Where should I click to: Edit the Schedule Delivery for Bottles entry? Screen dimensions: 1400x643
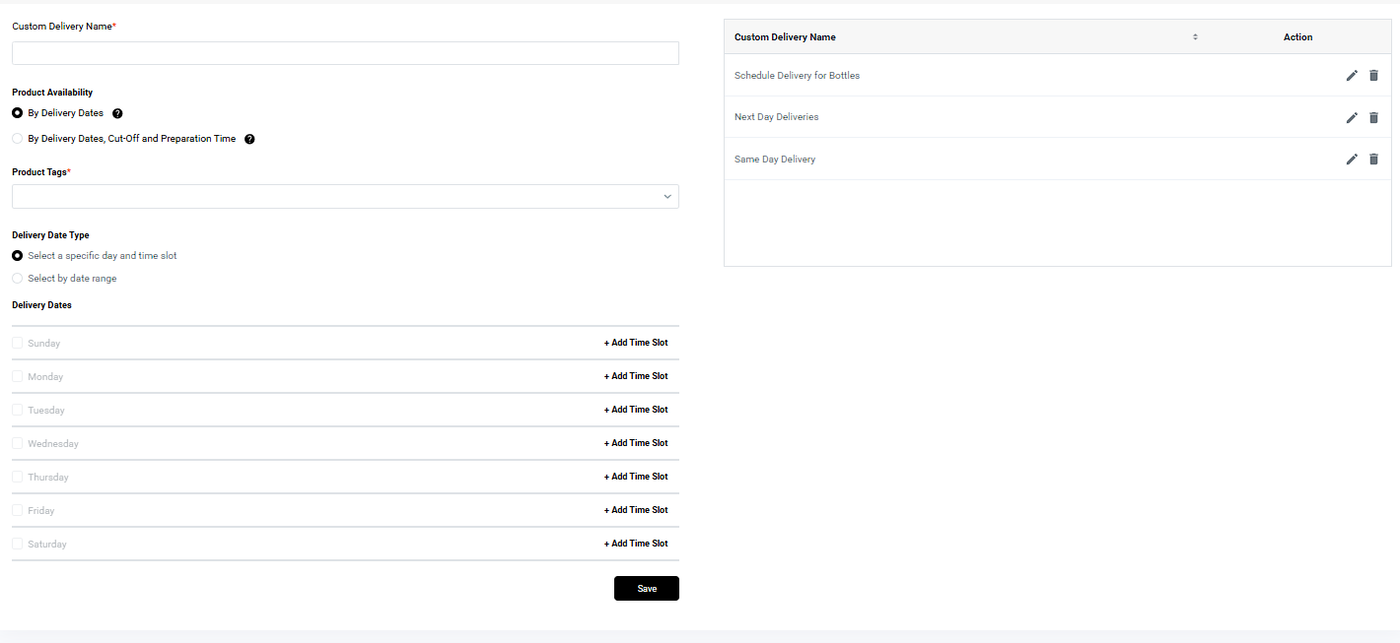(x=1352, y=75)
